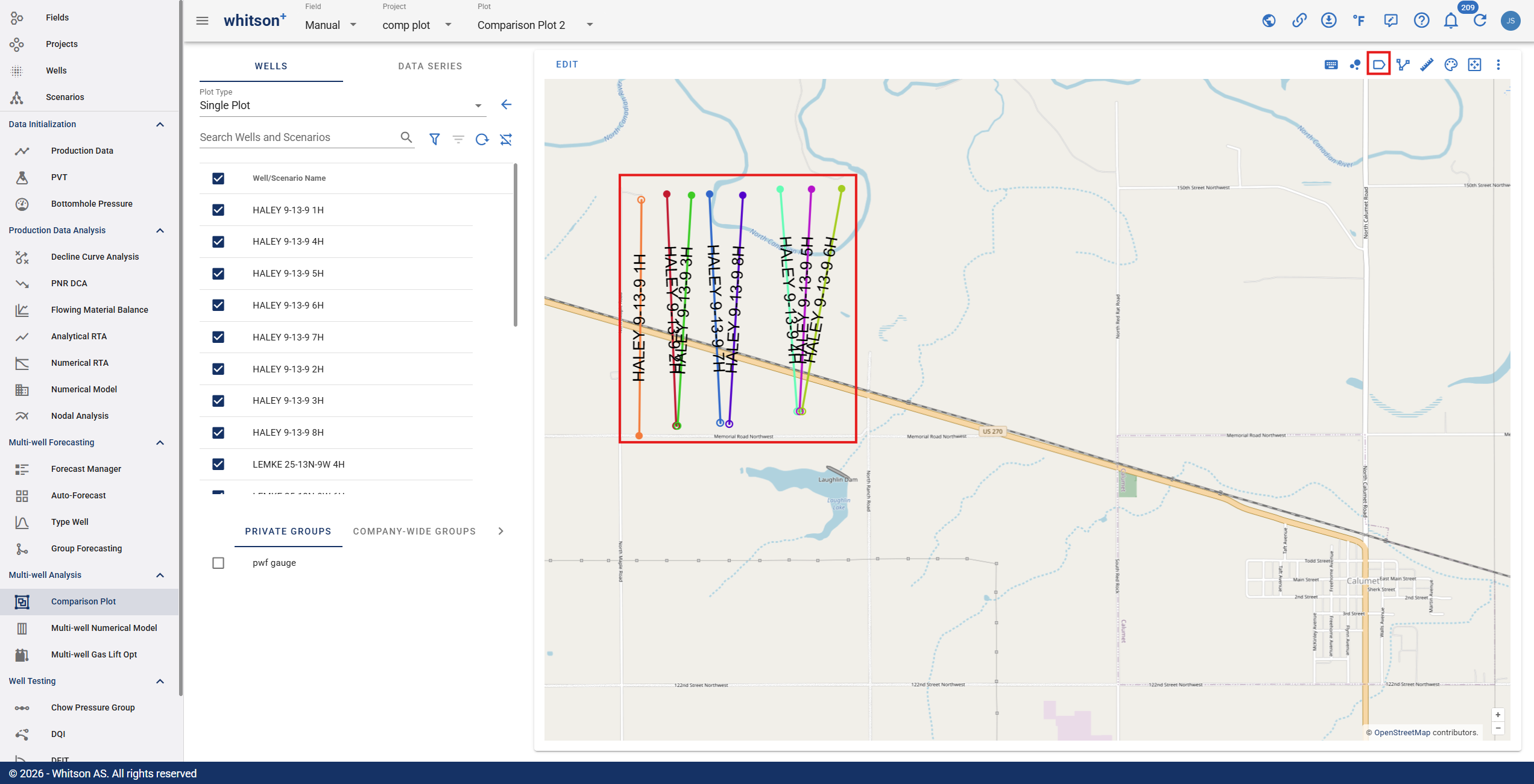Screen dimensions: 1534x784
Task: Click the download icon in the header
Action: click(1328, 21)
